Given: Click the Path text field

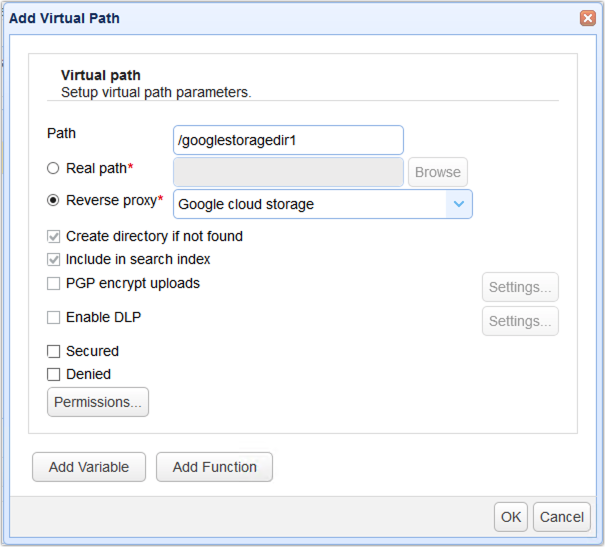Looking at the screenshot, I should click(x=288, y=140).
